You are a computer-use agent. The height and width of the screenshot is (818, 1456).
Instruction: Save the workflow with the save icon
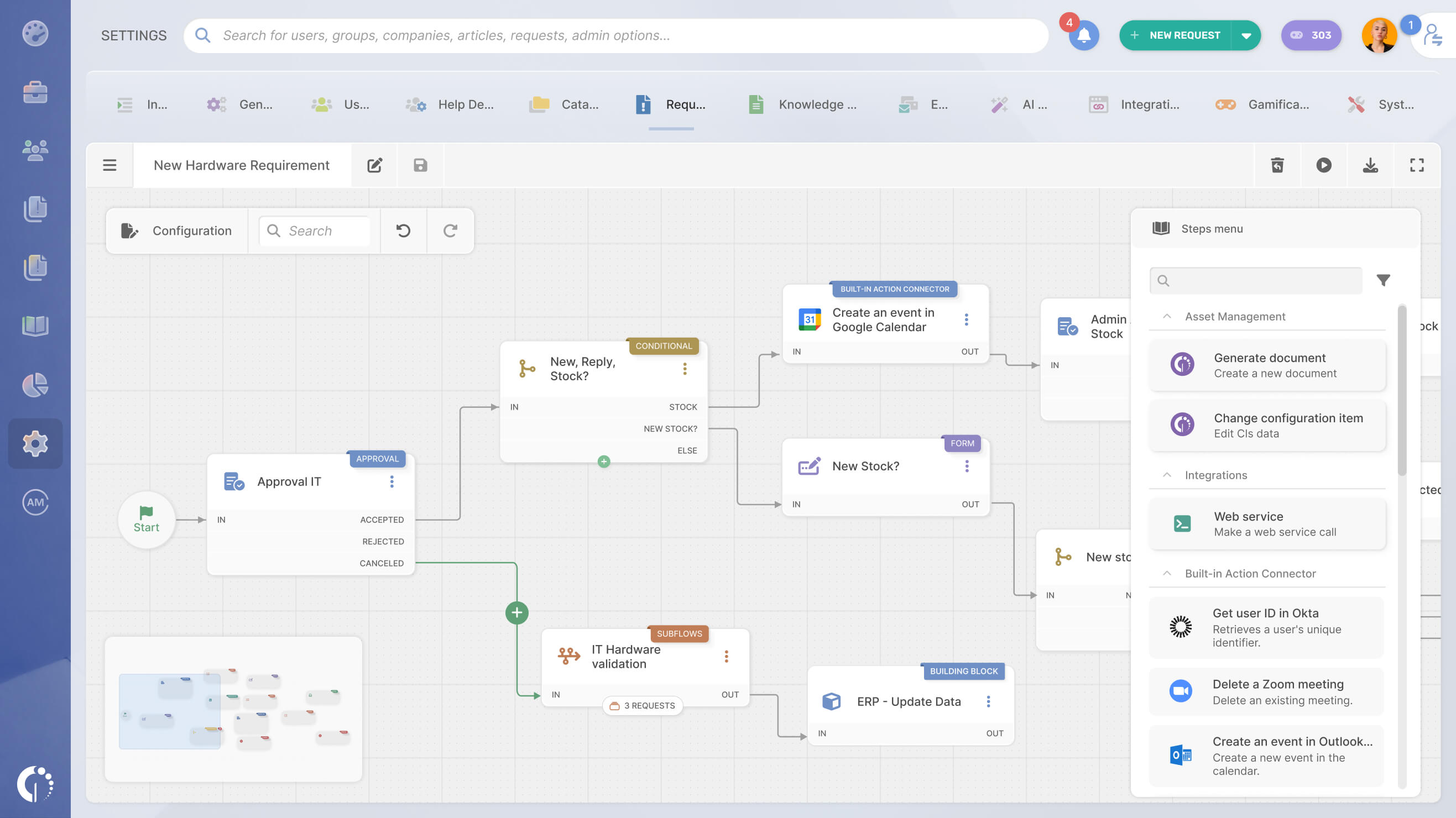(x=420, y=165)
